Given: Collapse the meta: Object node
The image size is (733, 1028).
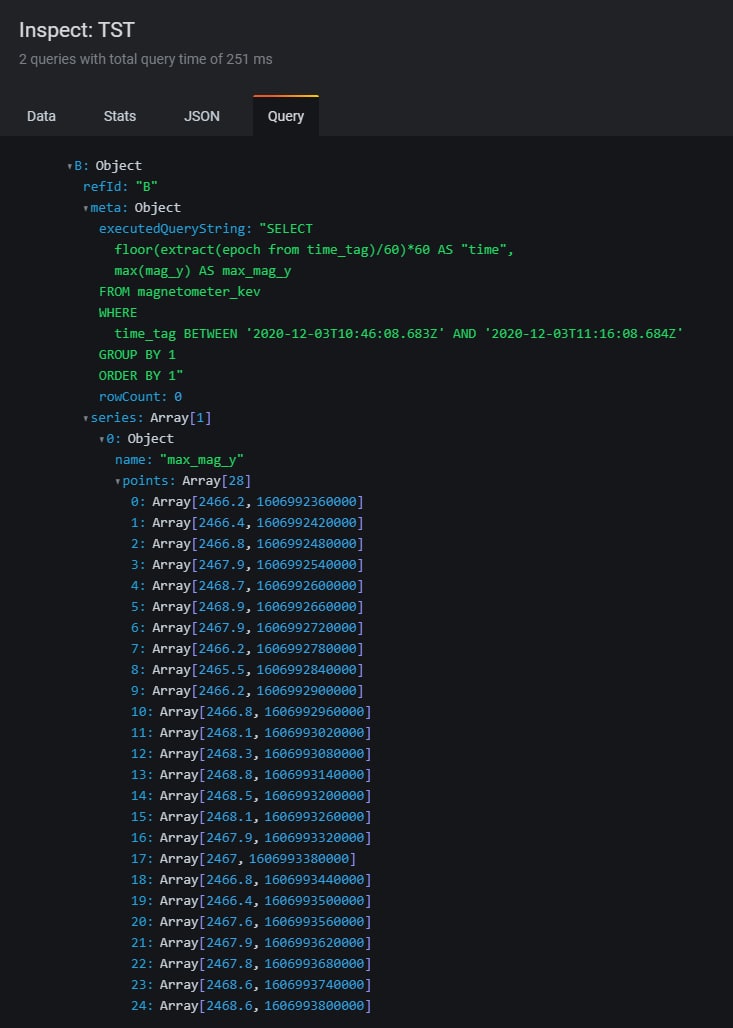Looking at the screenshot, I should tap(86, 208).
